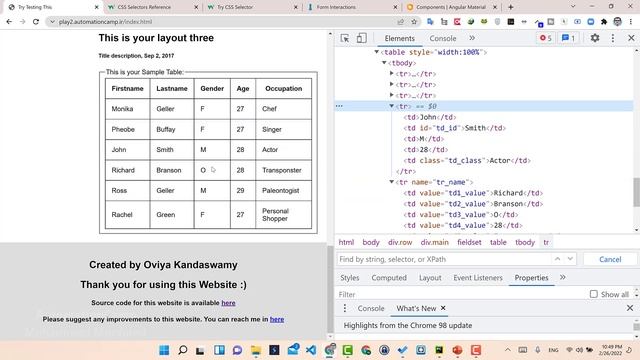Select the td value="td1_value" Richard node

(x=473, y=193)
